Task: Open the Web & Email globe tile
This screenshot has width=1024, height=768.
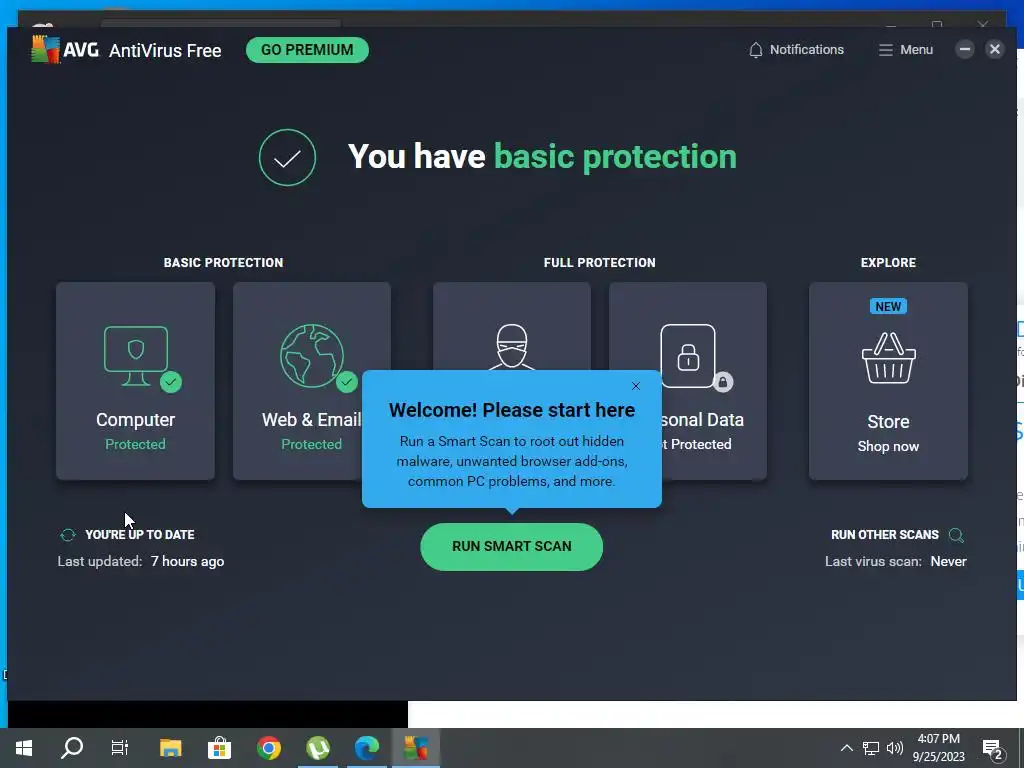Action: (312, 381)
